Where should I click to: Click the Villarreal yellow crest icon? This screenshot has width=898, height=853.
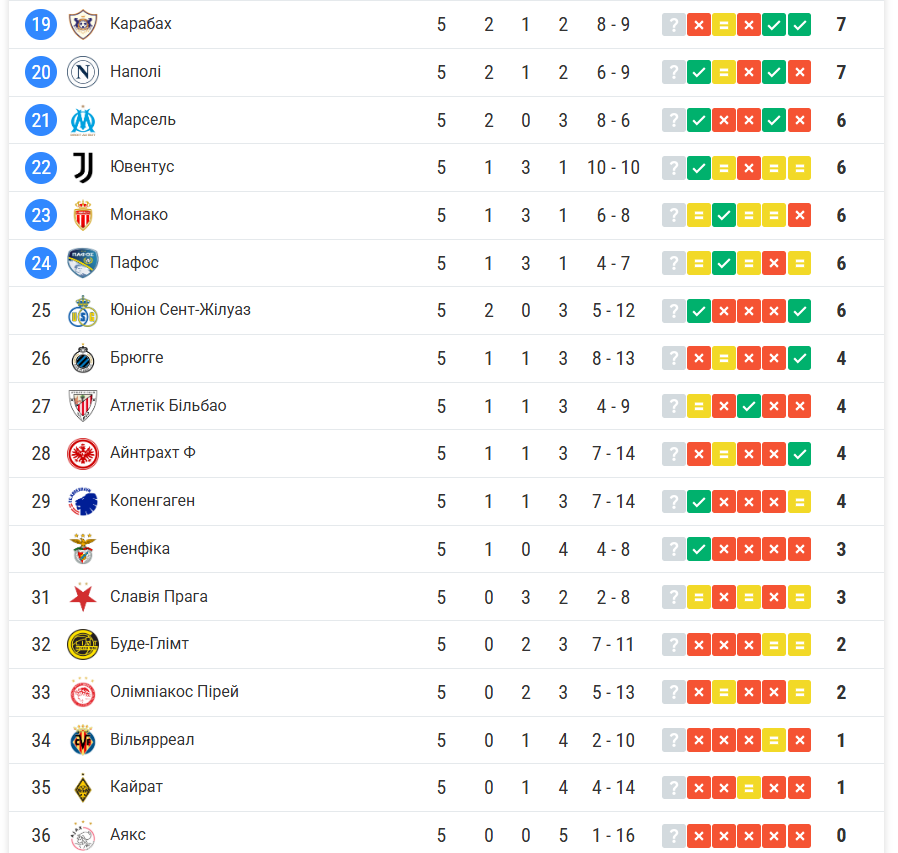coord(82,740)
